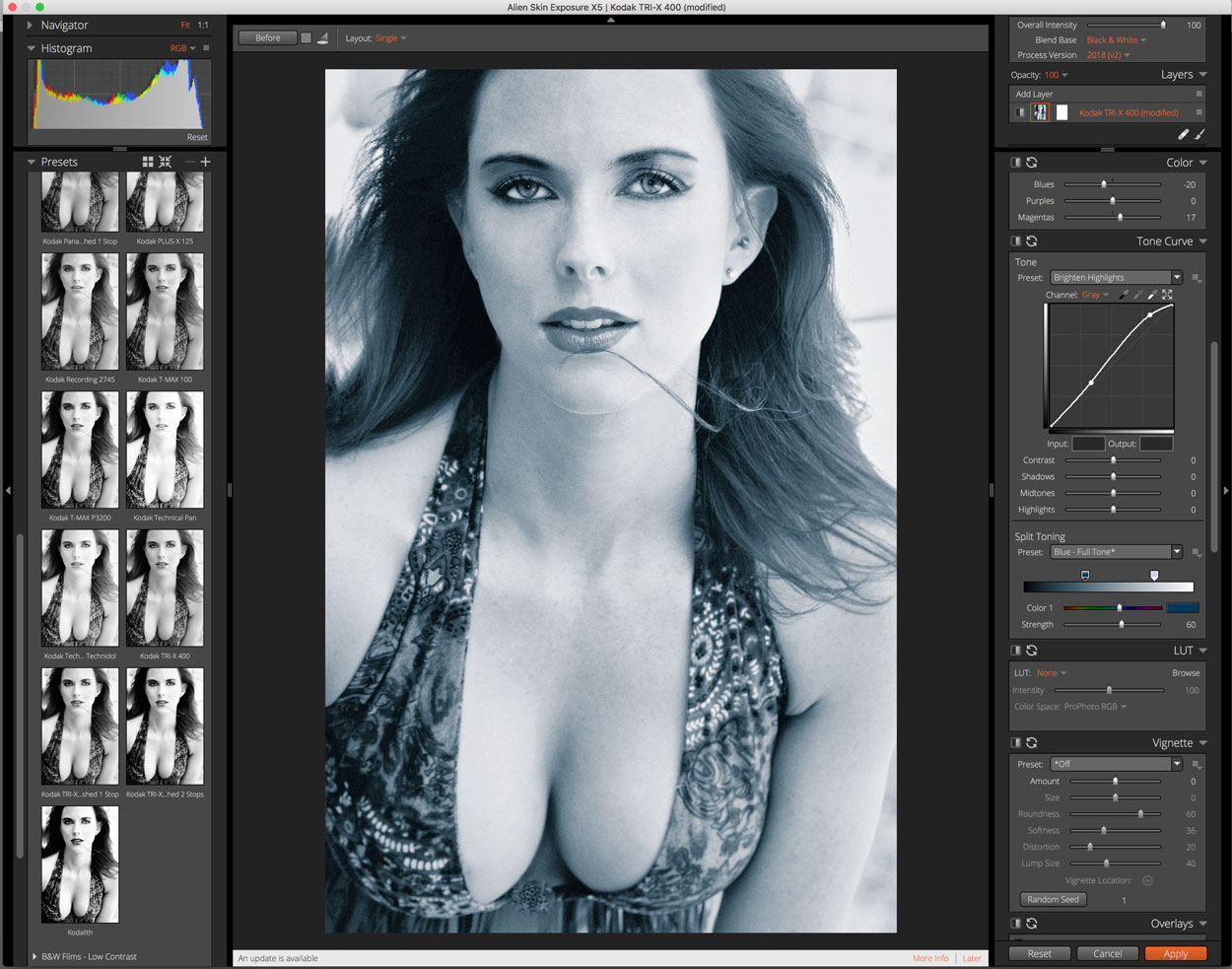The image size is (1232, 969).
Task: Click Browse in the LUT panel
Action: tap(1186, 673)
